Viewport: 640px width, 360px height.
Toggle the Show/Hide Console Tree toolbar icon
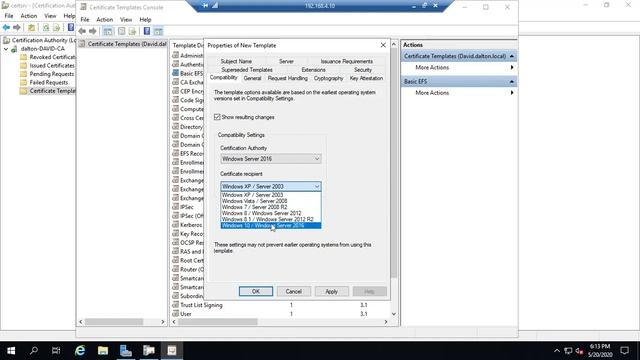pos(108,31)
